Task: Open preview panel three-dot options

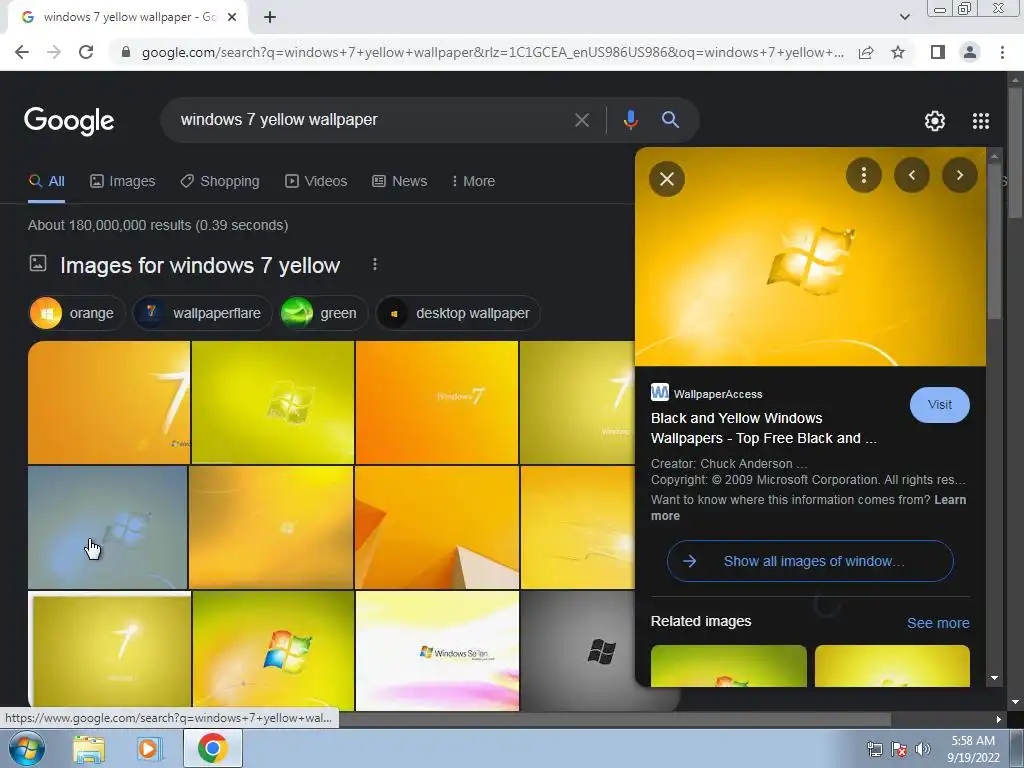Action: tap(863, 175)
